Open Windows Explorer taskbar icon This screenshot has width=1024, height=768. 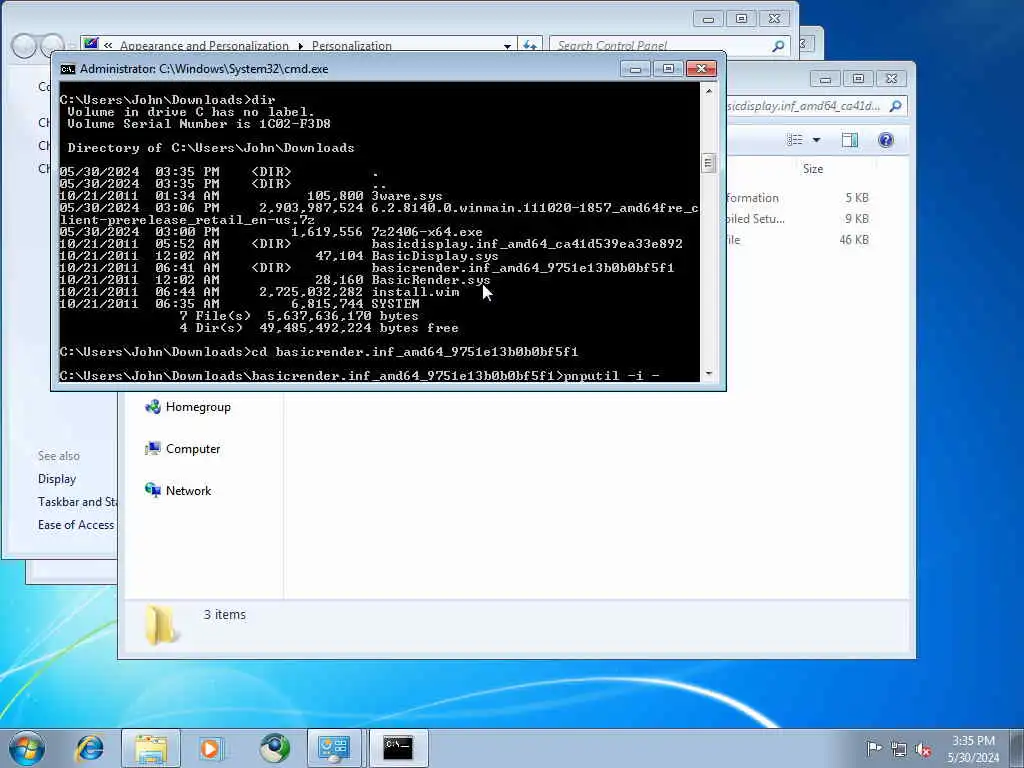(x=151, y=748)
